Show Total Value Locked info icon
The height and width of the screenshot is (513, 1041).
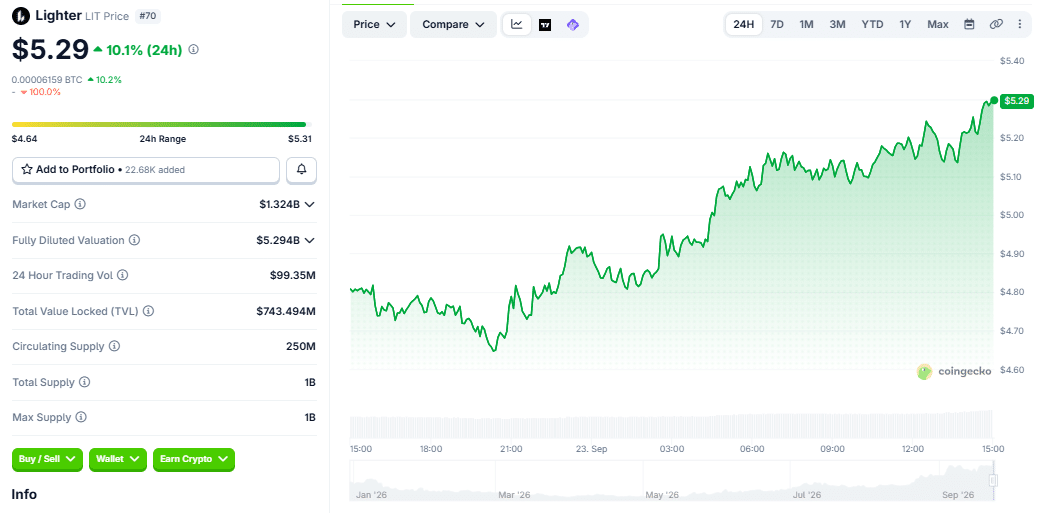(x=149, y=311)
